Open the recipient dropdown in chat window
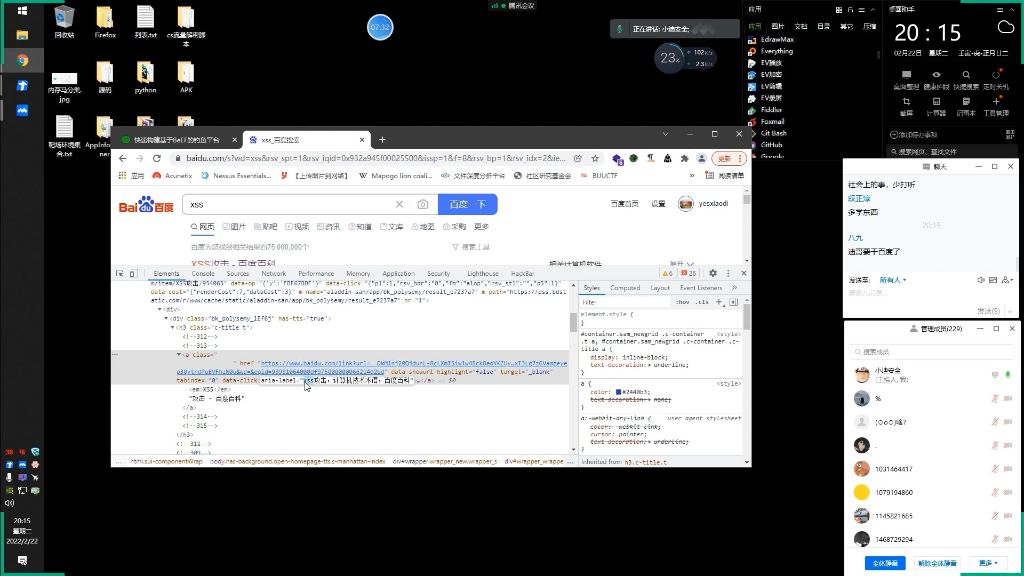This screenshot has width=1024, height=576. (x=893, y=280)
